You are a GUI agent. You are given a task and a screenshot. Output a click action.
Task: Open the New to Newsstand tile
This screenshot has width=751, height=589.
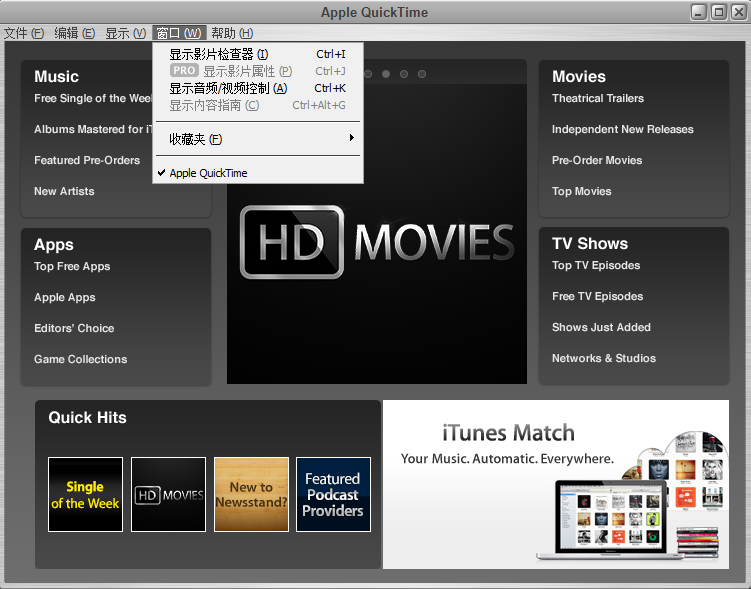click(251, 494)
